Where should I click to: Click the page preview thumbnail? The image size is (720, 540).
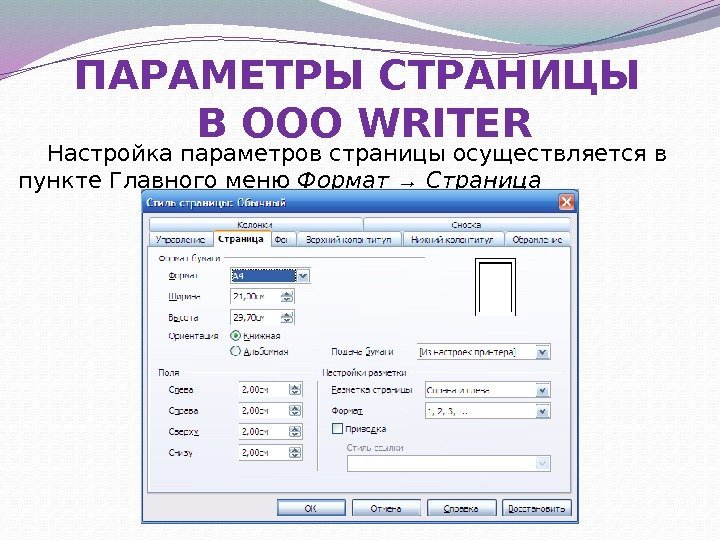pyautogui.click(x=495, y=287)
